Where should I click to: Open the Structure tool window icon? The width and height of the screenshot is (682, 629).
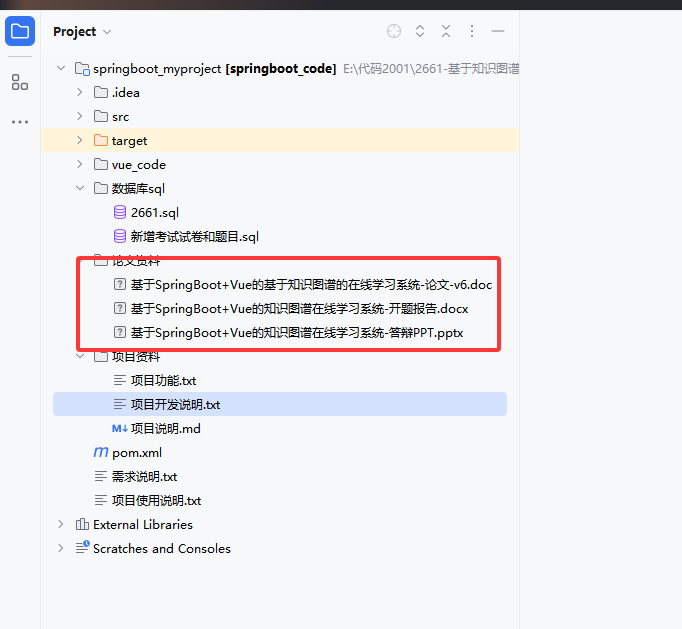pyautogui.click(x=20, y=82)
